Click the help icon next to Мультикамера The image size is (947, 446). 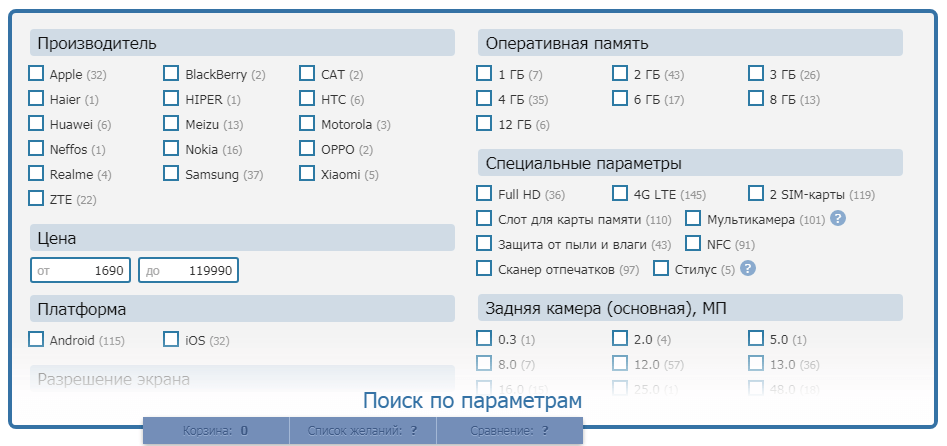(x=838, y=219)
